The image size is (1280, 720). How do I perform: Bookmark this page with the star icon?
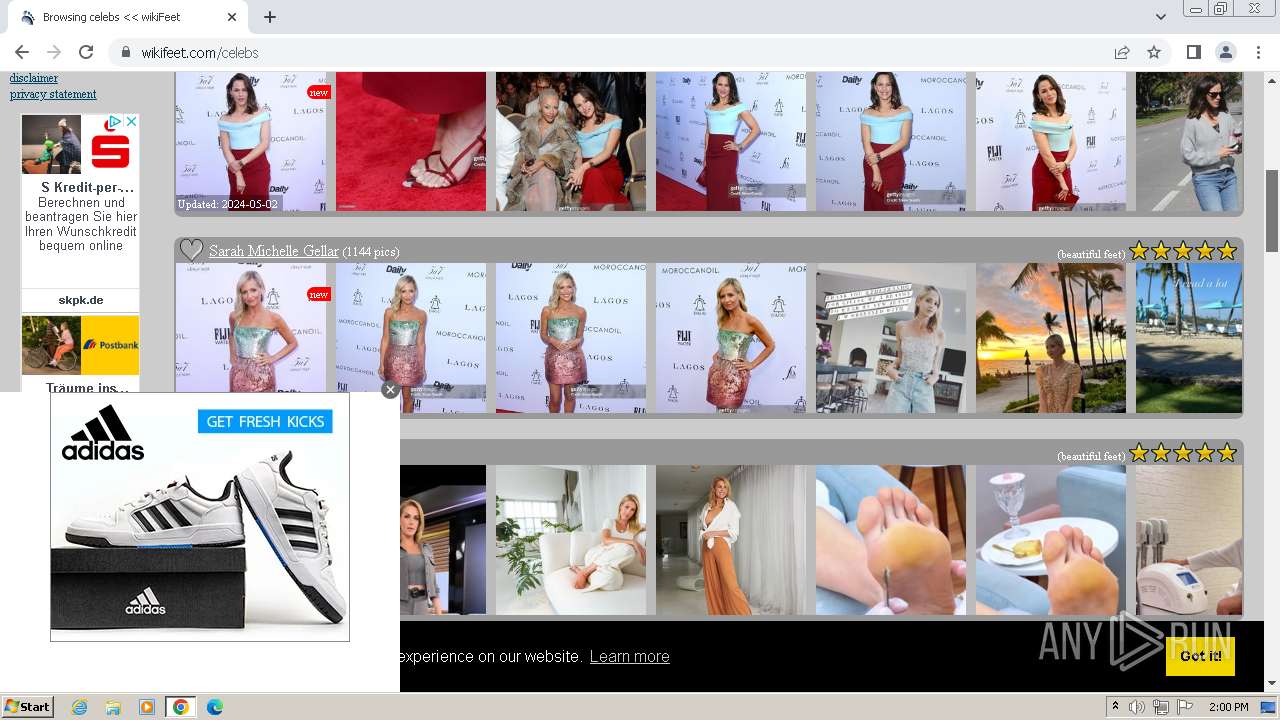(x=1154, y=52)
